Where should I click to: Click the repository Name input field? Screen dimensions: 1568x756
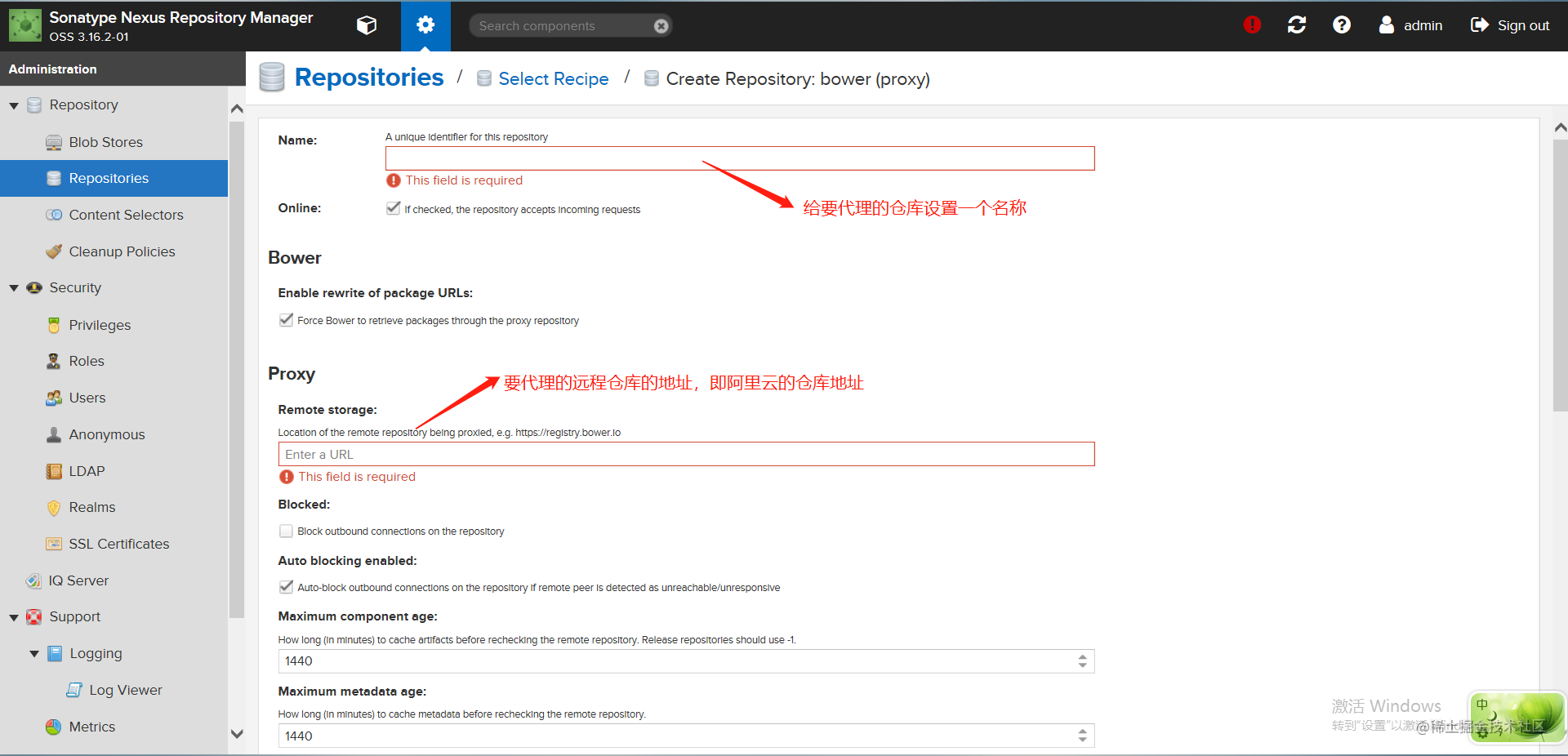[x=740, y=158]
